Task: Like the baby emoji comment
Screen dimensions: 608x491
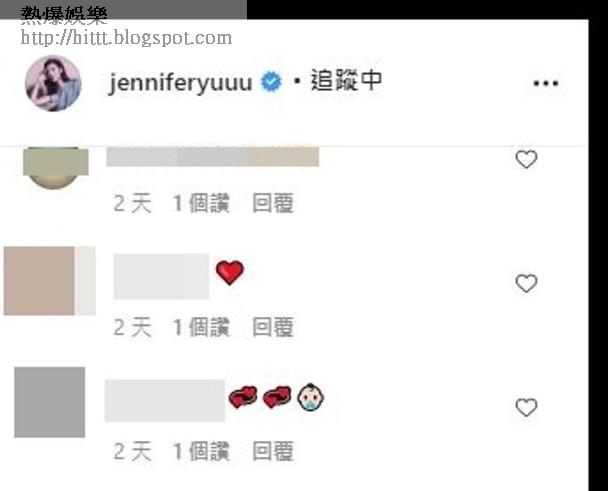Action: [526, 407]
